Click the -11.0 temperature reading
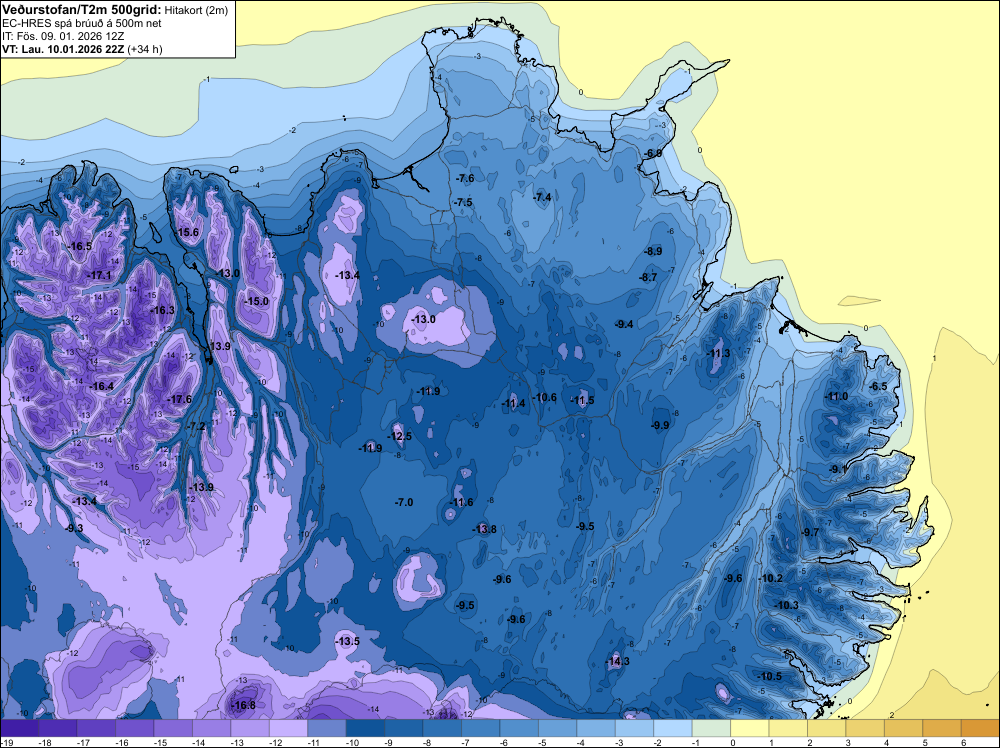 pyautogui.click(x=836, y=396)
